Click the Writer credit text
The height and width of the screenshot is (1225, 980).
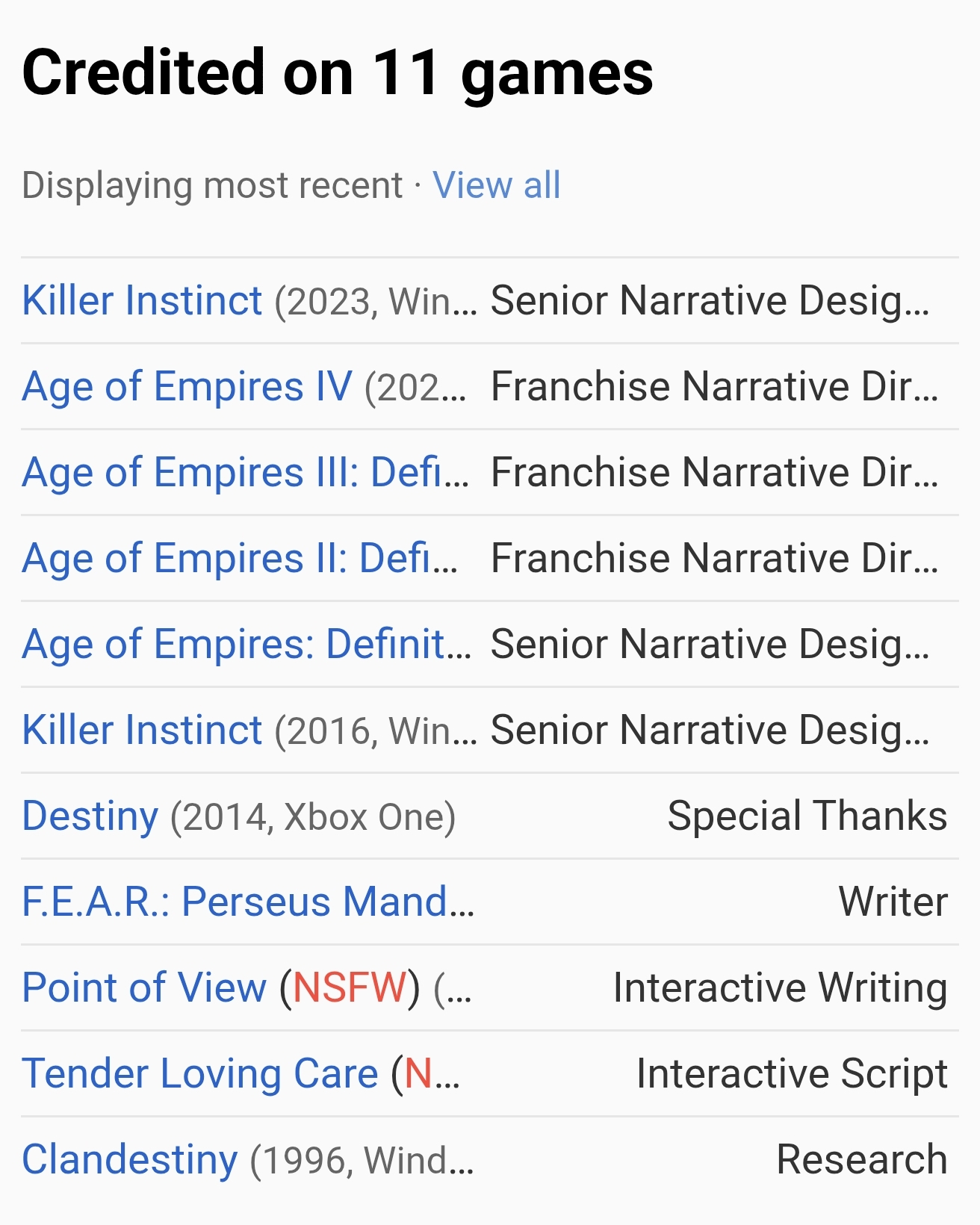tap(893, 902)
